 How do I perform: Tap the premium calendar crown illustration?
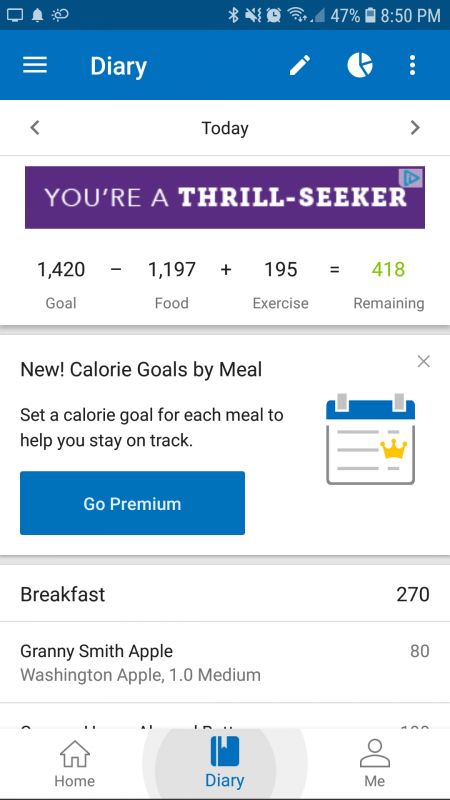(370, 439)
